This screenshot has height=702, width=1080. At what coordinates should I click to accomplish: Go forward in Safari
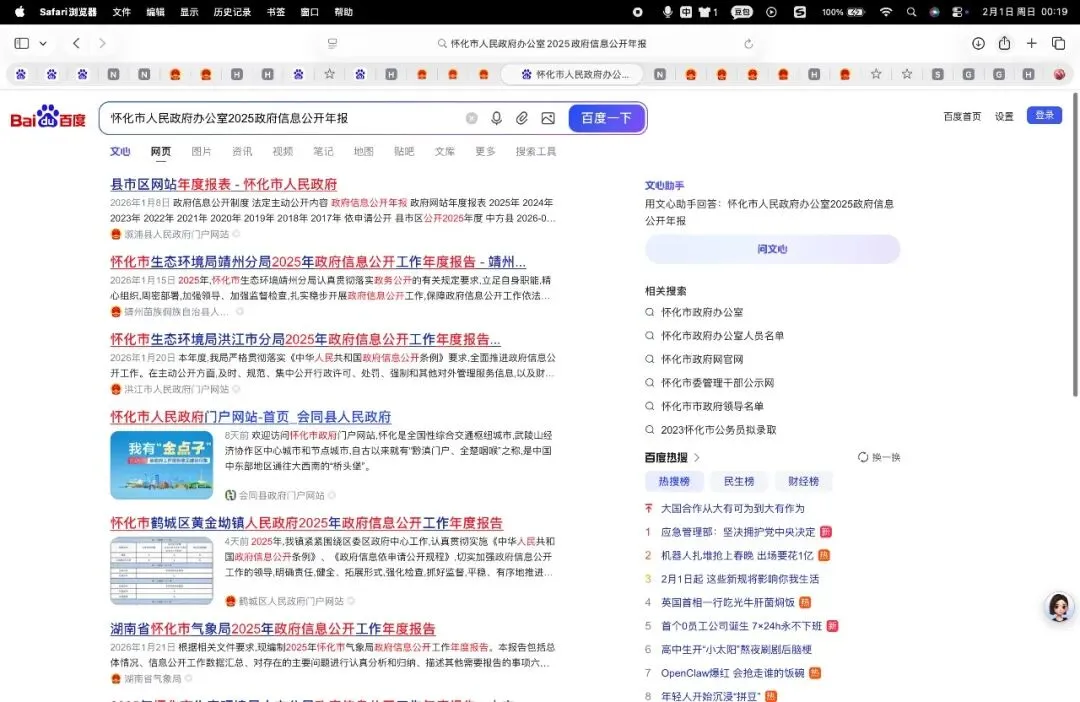[x=102, y=43]
